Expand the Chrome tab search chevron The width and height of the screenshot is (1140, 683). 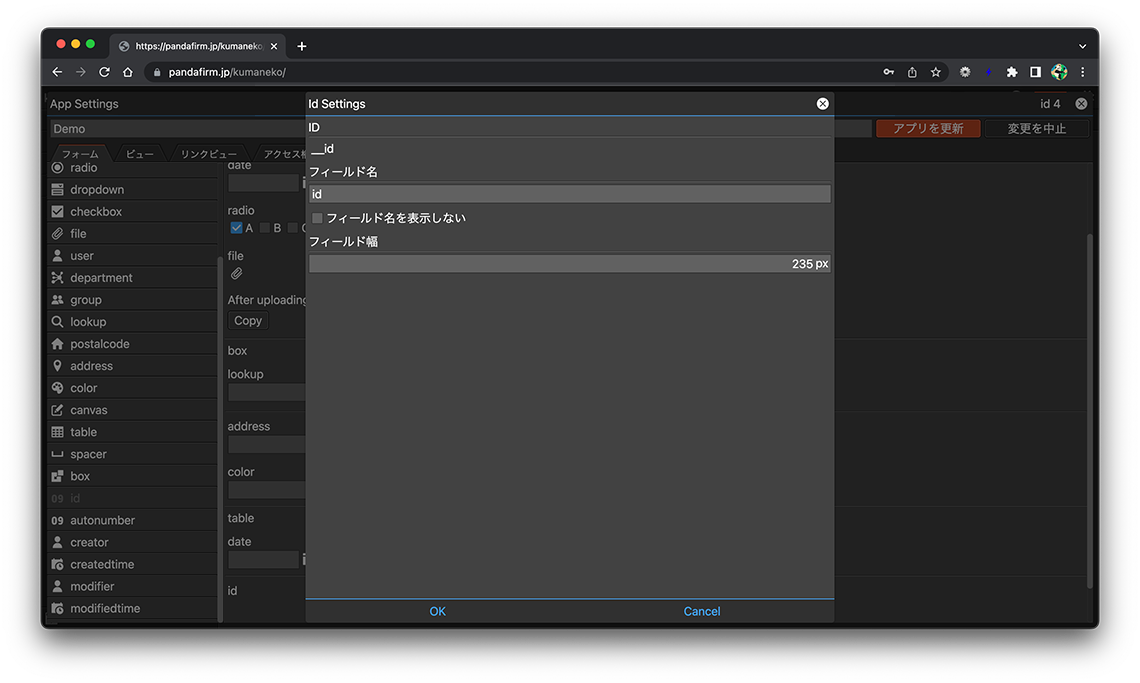[x=1082, y=46]
